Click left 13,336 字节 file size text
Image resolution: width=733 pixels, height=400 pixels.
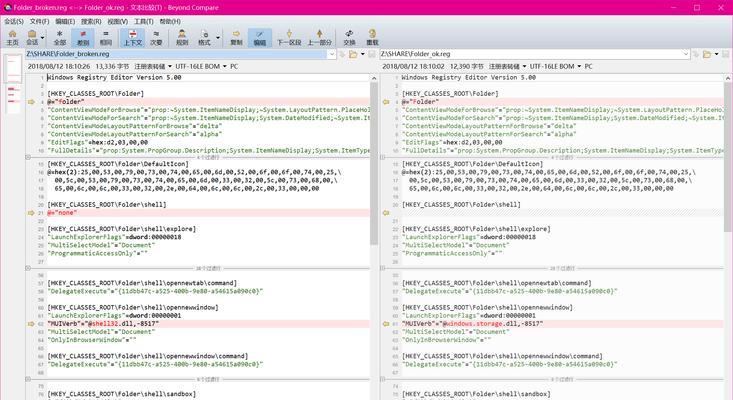tap(112, 66)
